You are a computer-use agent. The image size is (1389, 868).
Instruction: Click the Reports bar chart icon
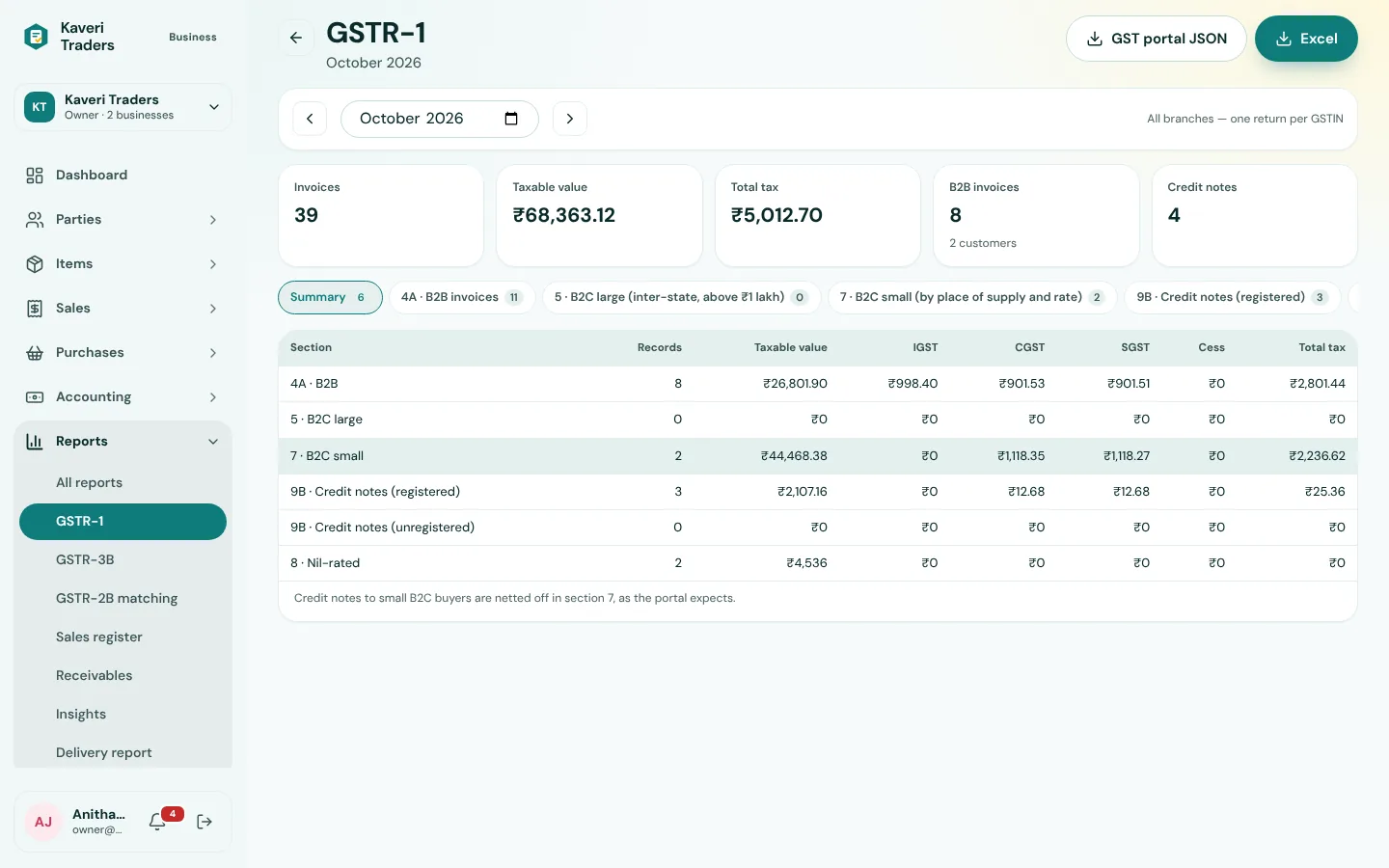(x=35, y=442)
